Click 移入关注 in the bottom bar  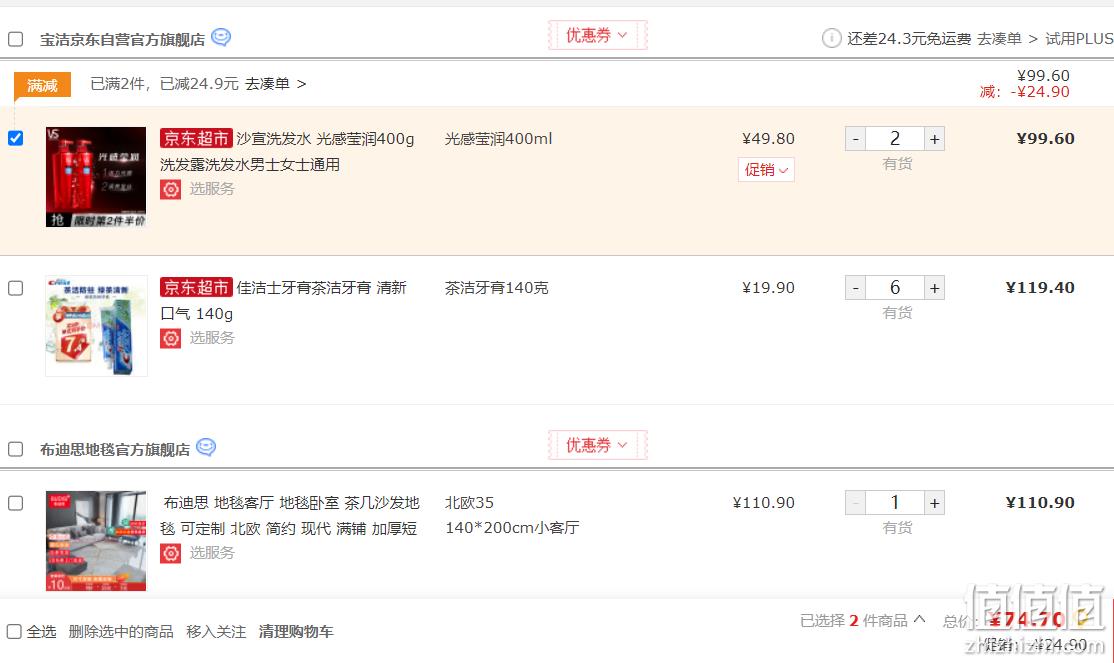pyautogui.click(x=216, y=632)
